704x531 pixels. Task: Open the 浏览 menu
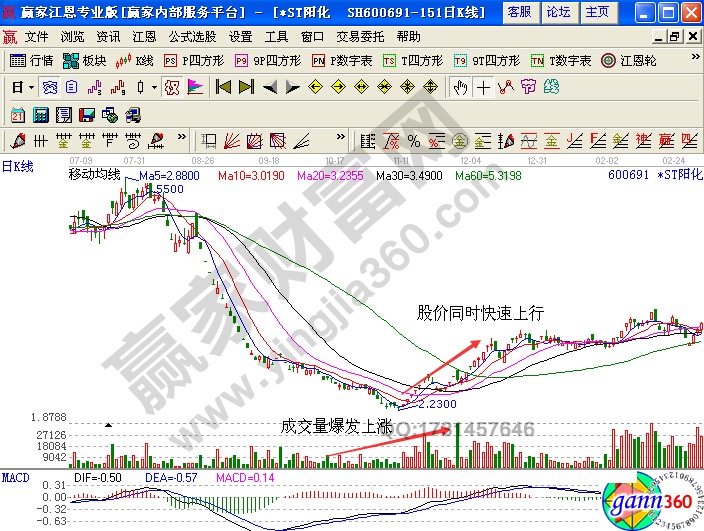coord(72,37)
